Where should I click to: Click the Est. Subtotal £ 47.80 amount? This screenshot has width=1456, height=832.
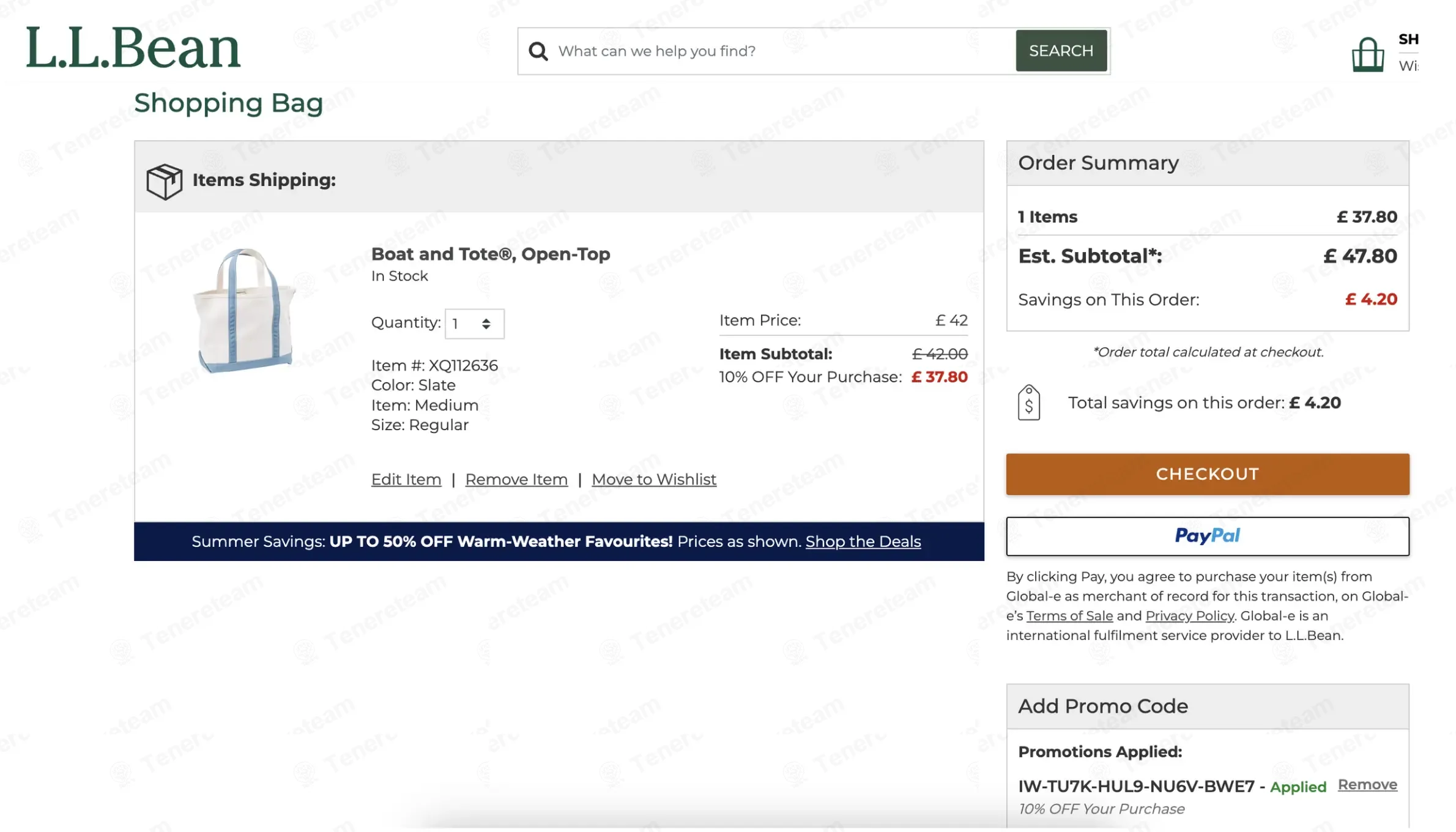click(x=1360, y=256)
